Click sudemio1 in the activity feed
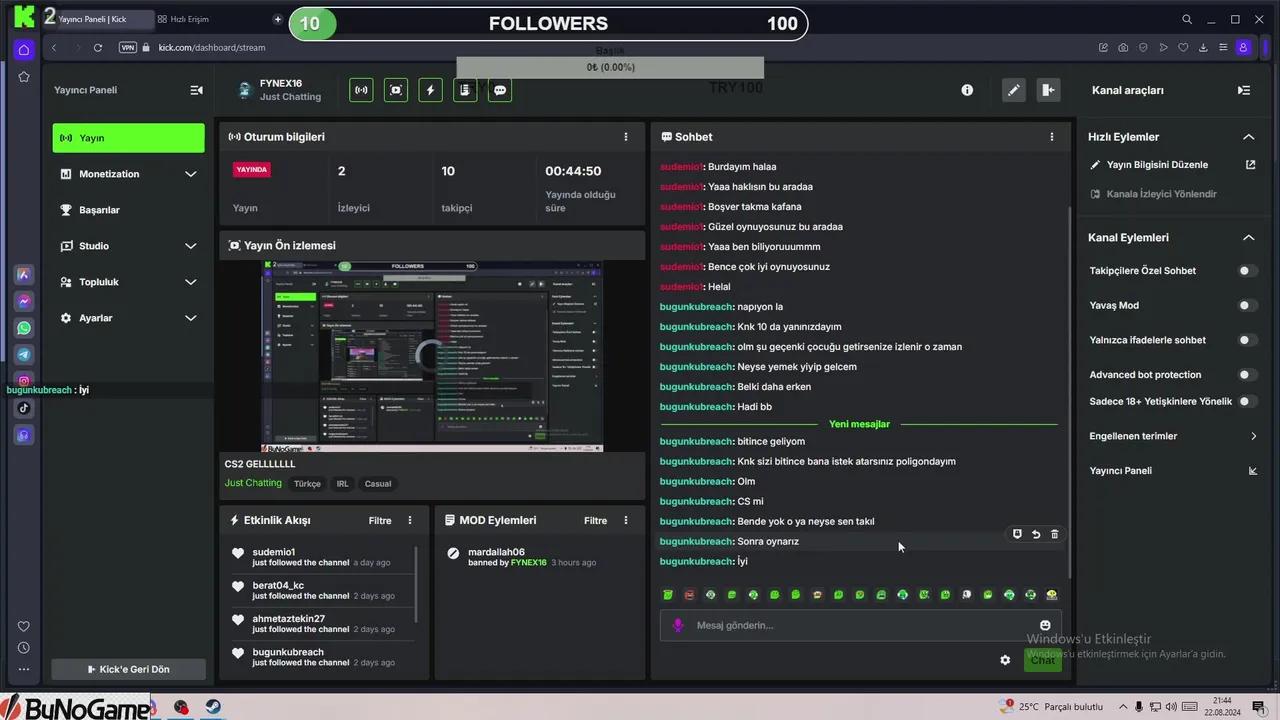The image size is (1280, 720). click(273, 552)
